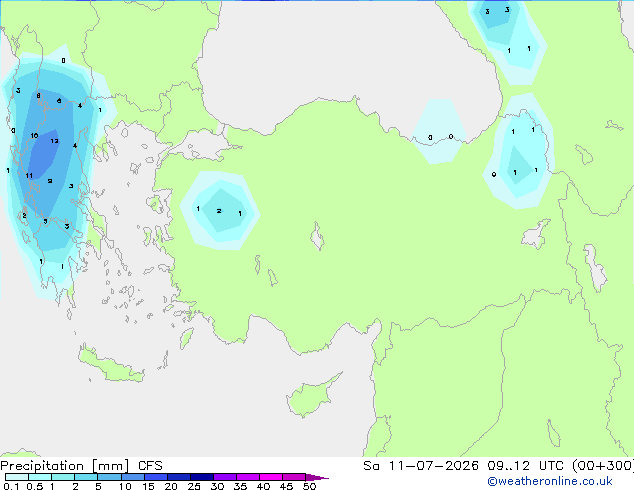This screenshot has width=634, height=490.
Task: Click the 0.1–0.5 mm legend swatch
Action: pyautogui.click(x=17, y=477)
